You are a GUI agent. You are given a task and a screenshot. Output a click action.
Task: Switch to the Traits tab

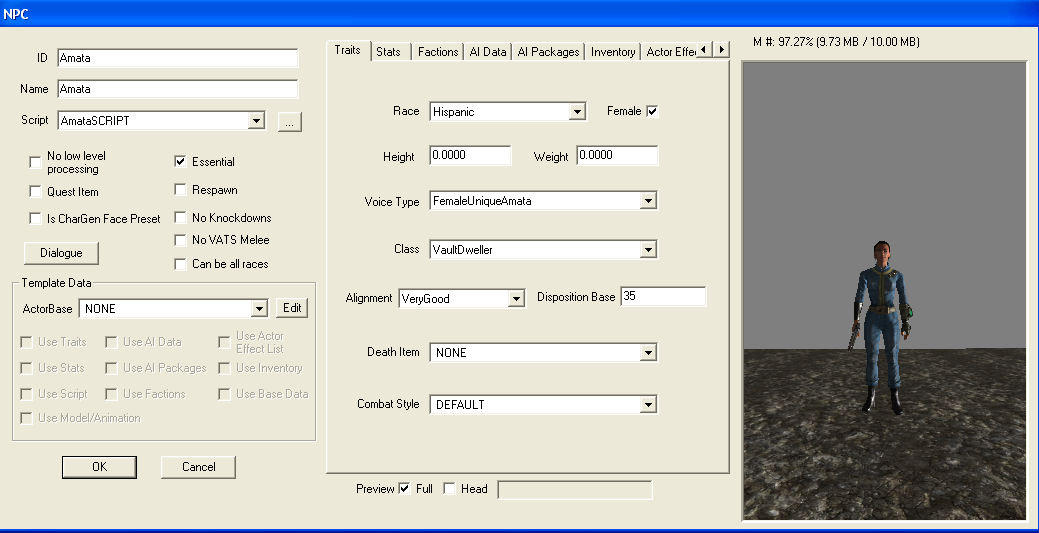[347, 50]
